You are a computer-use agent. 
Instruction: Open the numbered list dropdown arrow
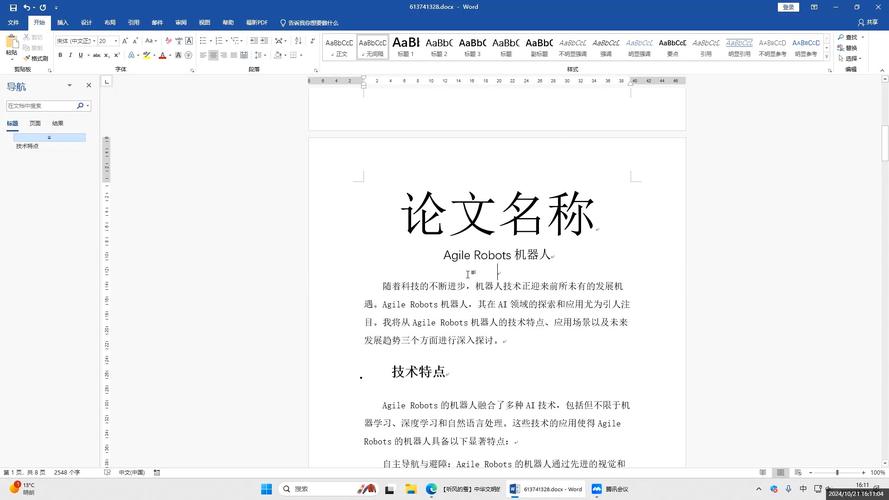[227, 41]
